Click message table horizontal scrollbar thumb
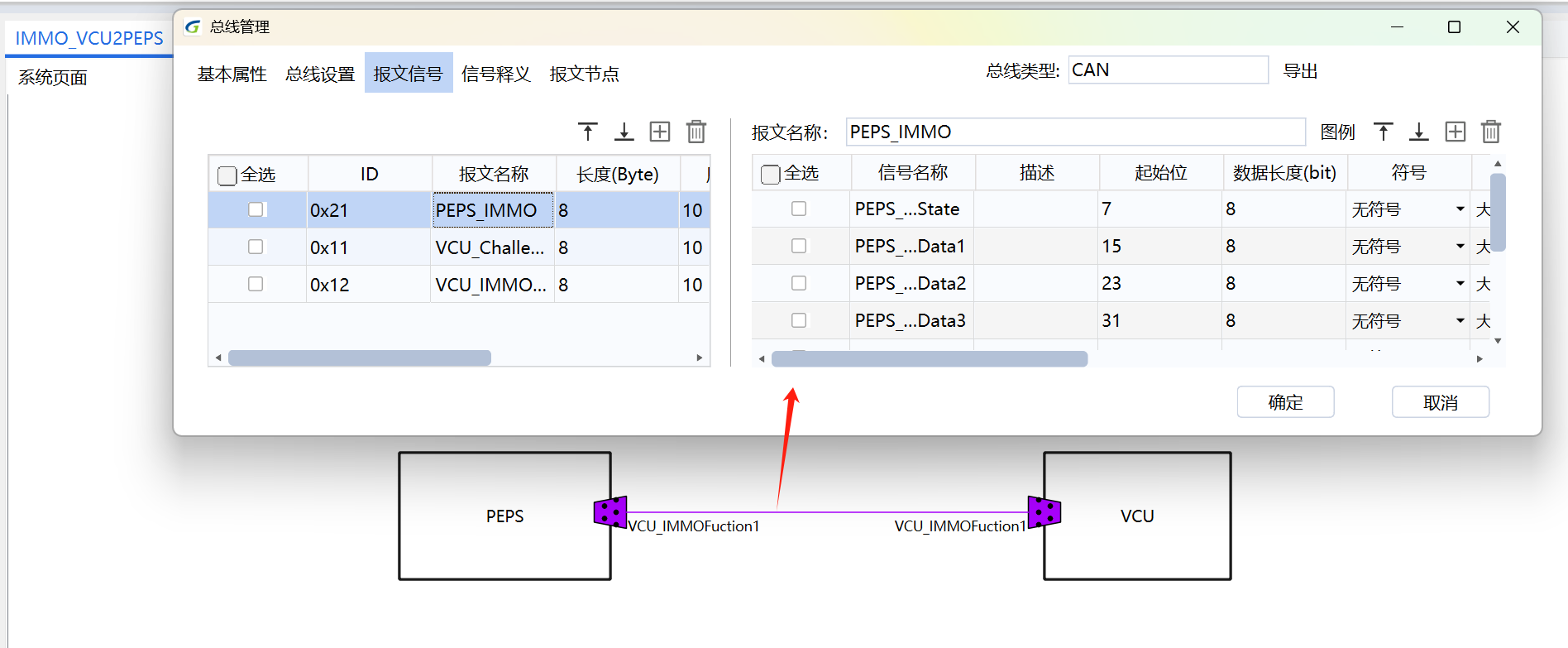1568x648 pixels. 360,358
